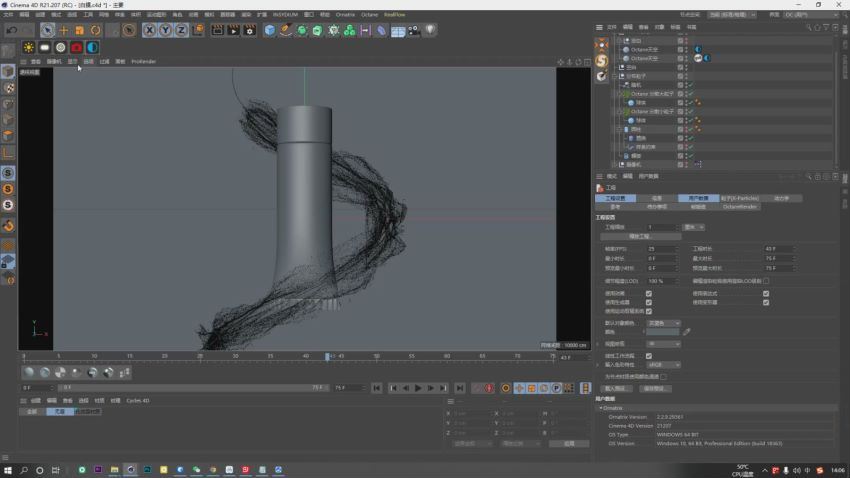Click the coordinate system cube icon

[198, 30]
